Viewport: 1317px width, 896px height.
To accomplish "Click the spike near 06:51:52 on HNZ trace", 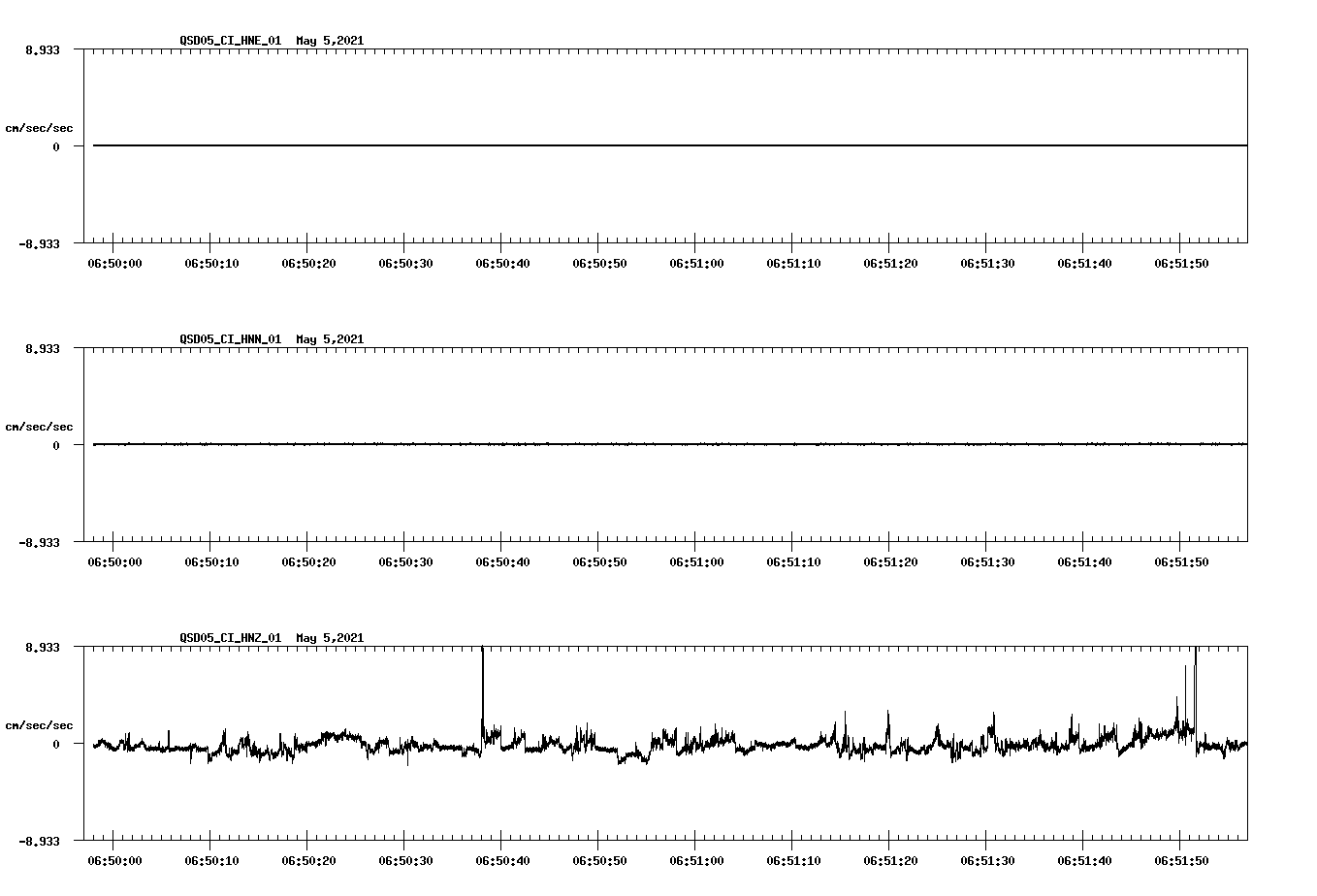I will [1196, 679].
